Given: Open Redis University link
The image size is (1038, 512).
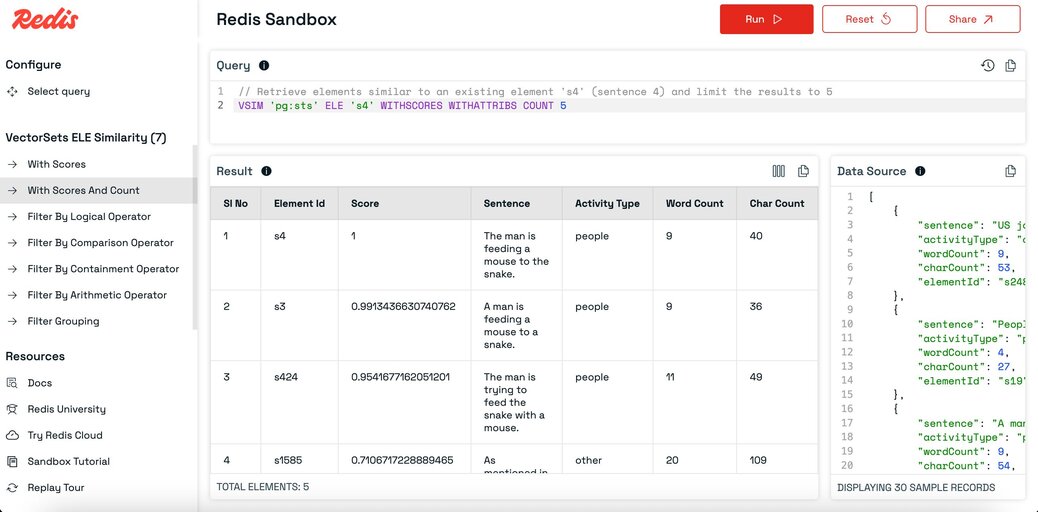Looking at the screenshot, I should (x=66, y=409).
